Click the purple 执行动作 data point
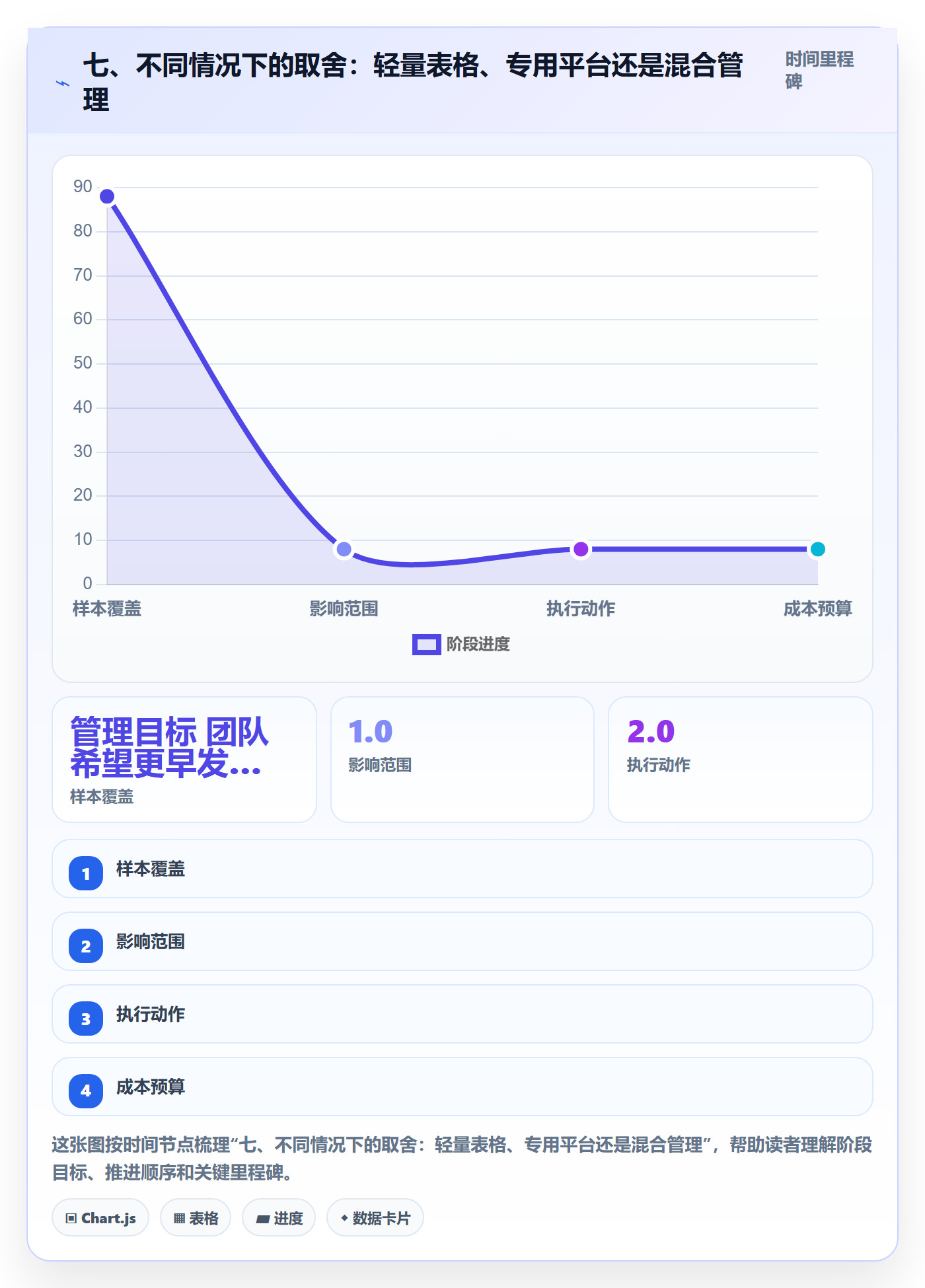Viewport: 925px width, 1288px height. coord(581,549)
